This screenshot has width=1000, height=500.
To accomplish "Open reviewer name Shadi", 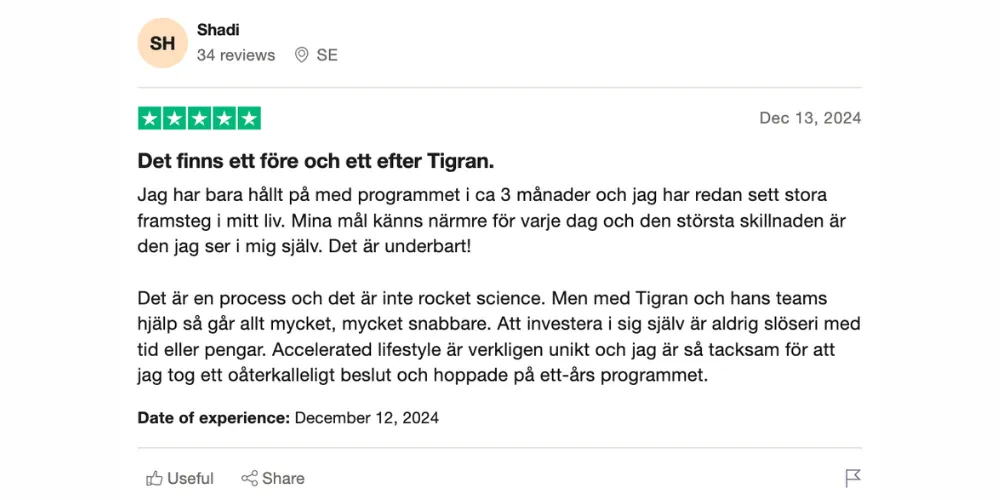I will (x=218, y=29).
